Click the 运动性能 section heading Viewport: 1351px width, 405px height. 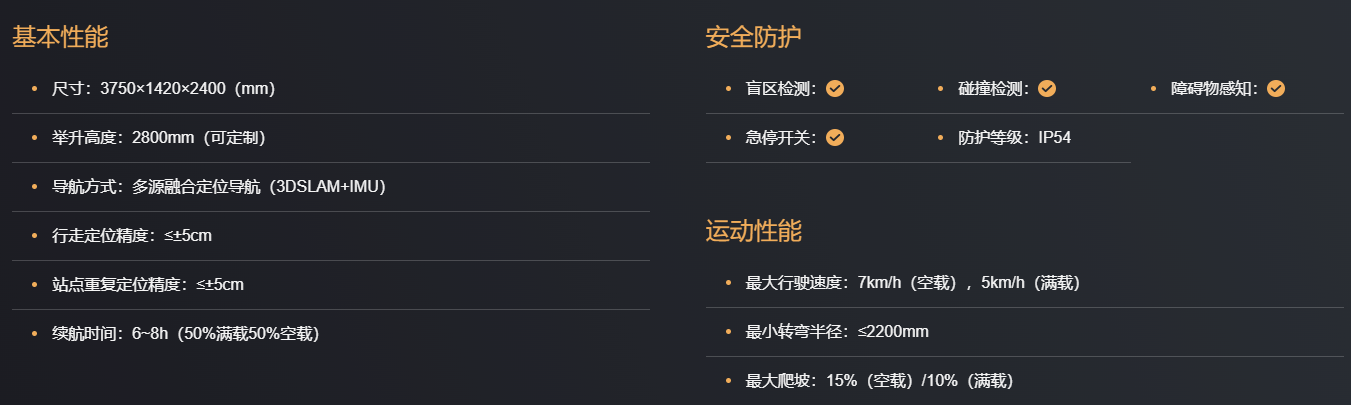(753, 232)
